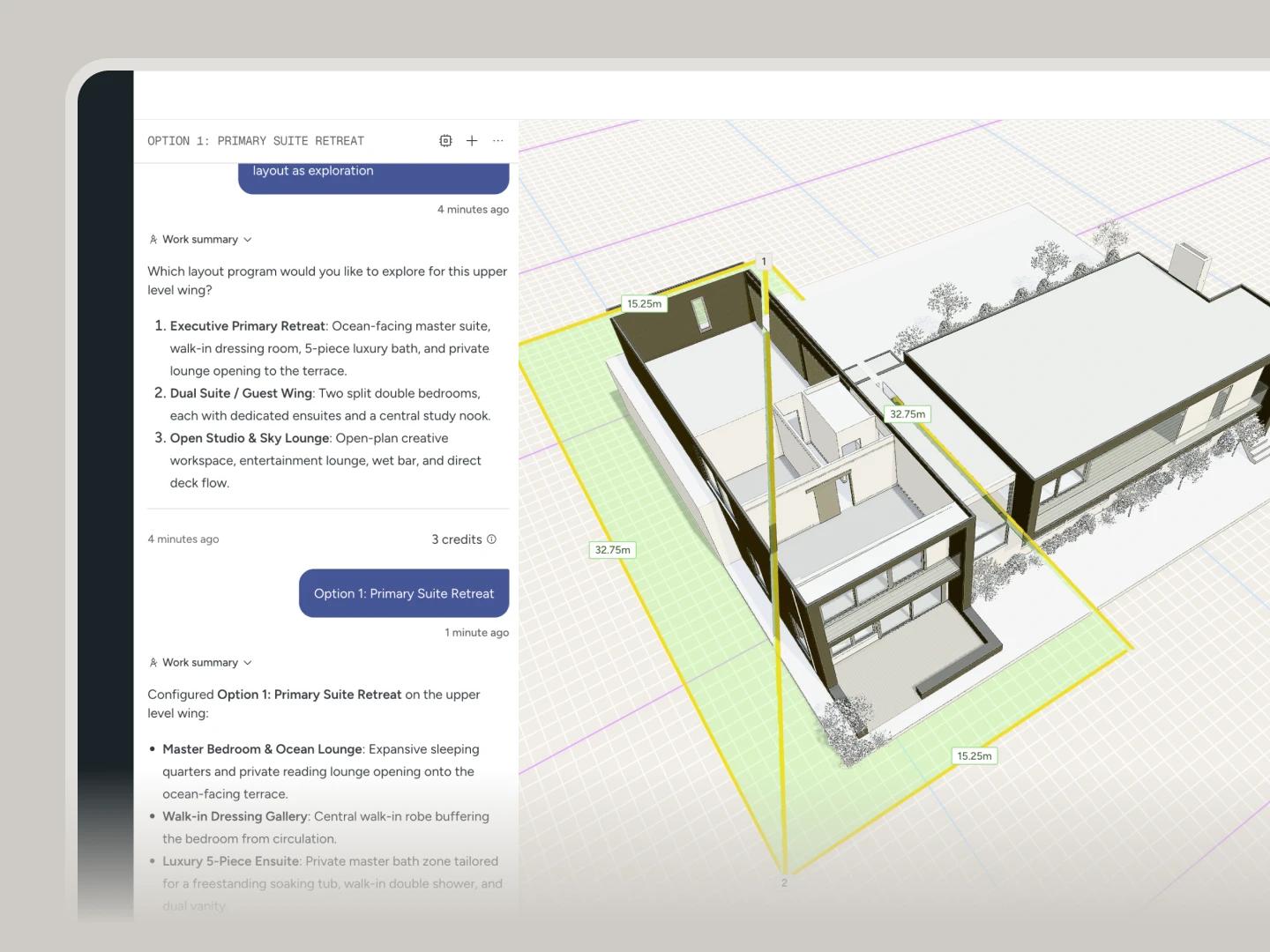Expand the first Work summary chevron
The width and height of the screenshot is (1270, 952).
pyautogui.click(x=248, y=240)
